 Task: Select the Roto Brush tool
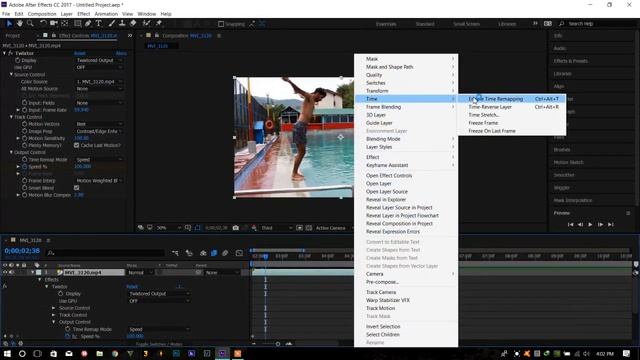pyautogui.click(x=146, y=24)
